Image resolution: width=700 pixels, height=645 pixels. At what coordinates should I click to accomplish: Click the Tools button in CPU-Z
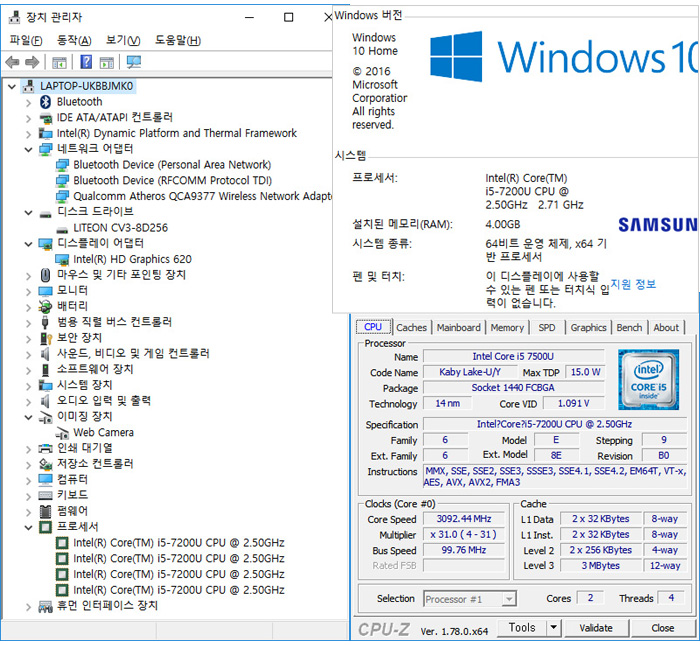(522, 628)
